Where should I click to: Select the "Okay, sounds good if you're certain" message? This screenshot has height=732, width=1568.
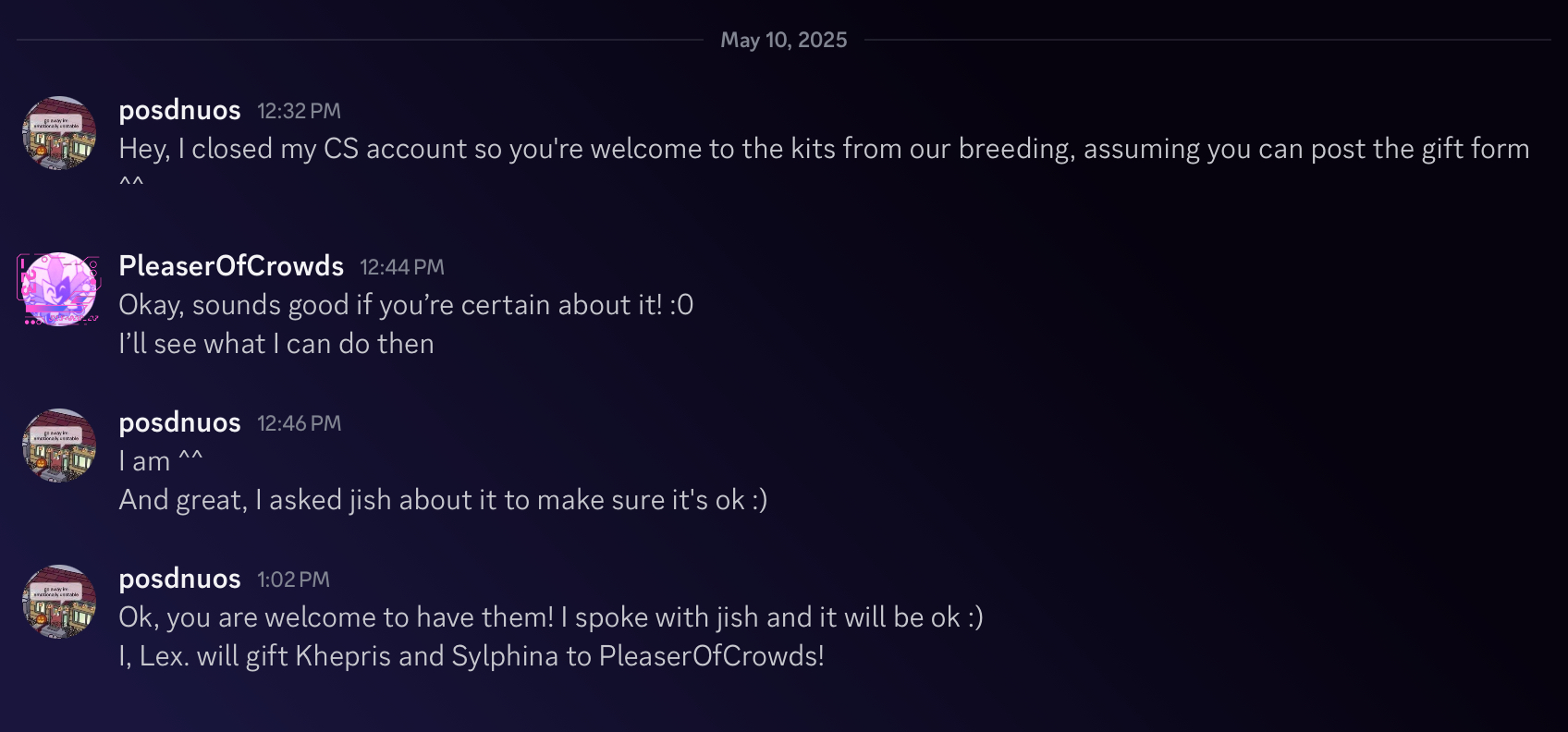(406, 306)
